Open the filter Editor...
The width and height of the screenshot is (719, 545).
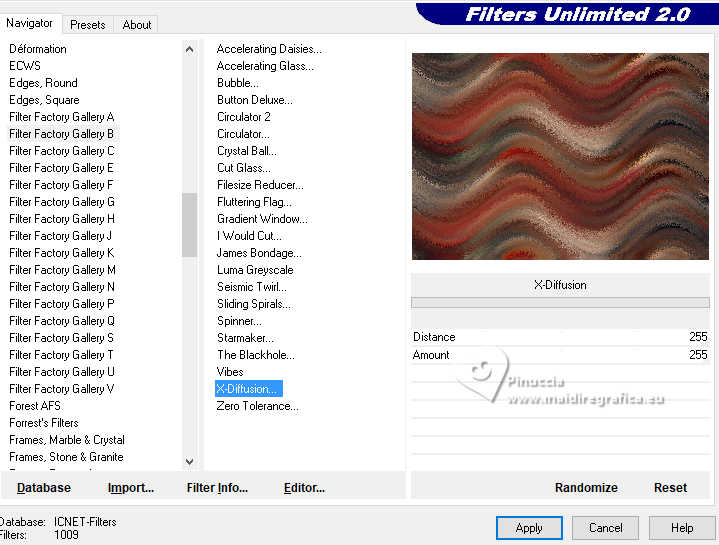click(304, 488)
